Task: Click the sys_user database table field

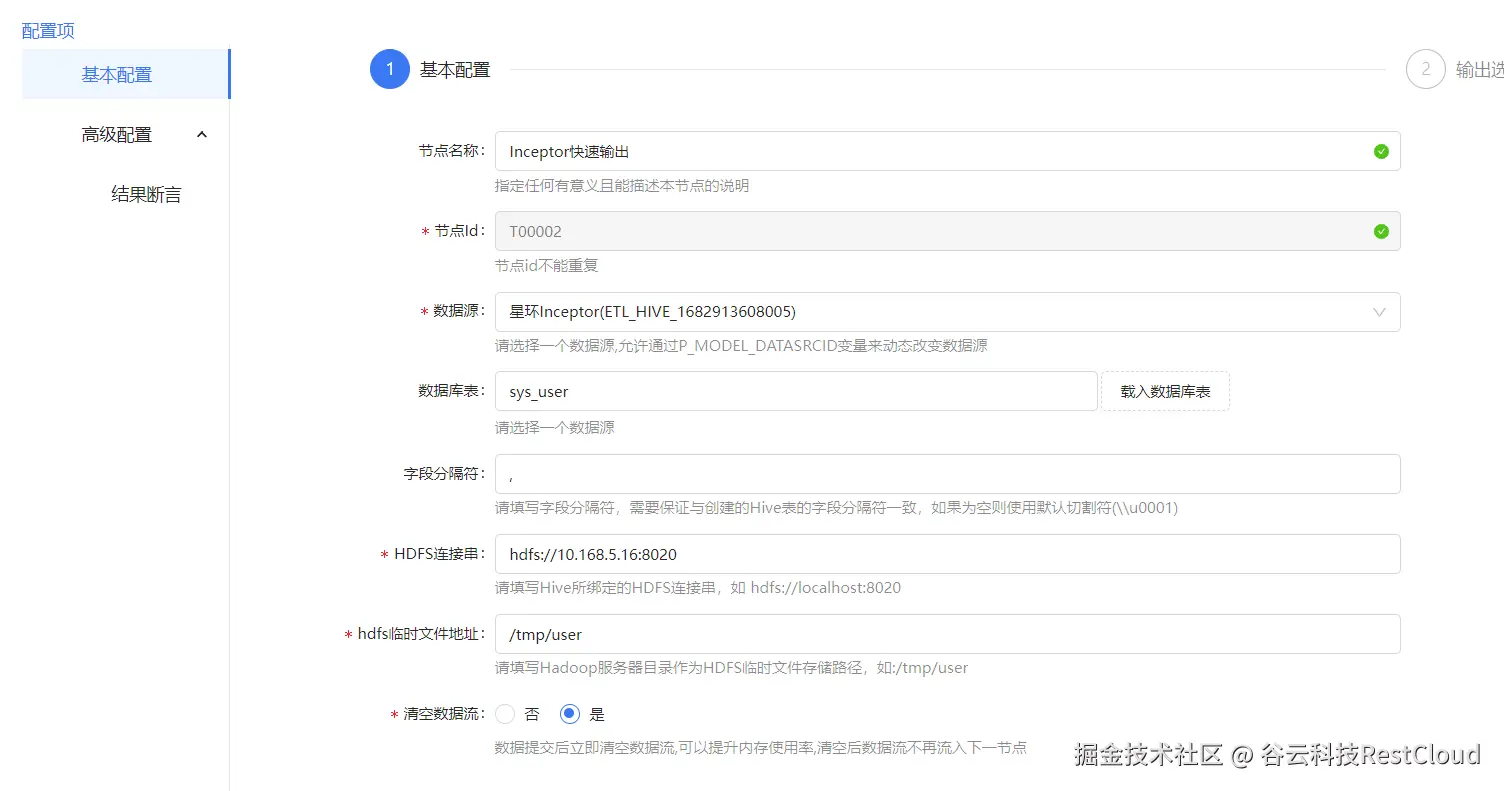Action: click(795, 391)
